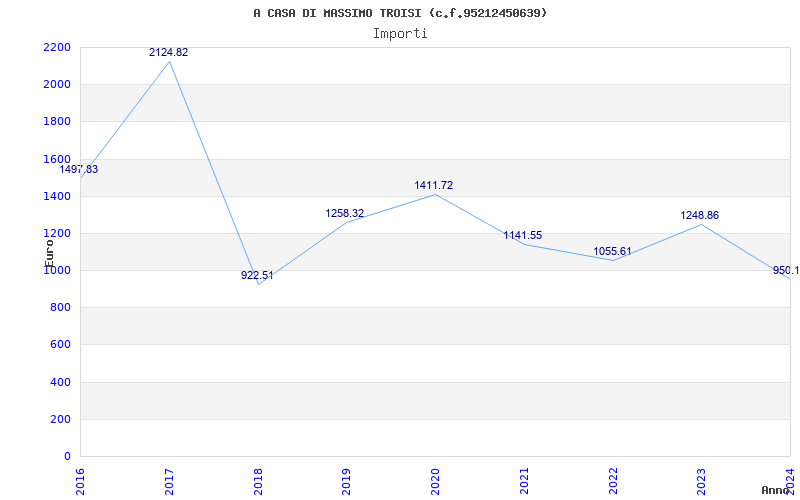800x500 pixels.
Task: Click the 2023 x-axis label
Action: [x=702, y=481]
